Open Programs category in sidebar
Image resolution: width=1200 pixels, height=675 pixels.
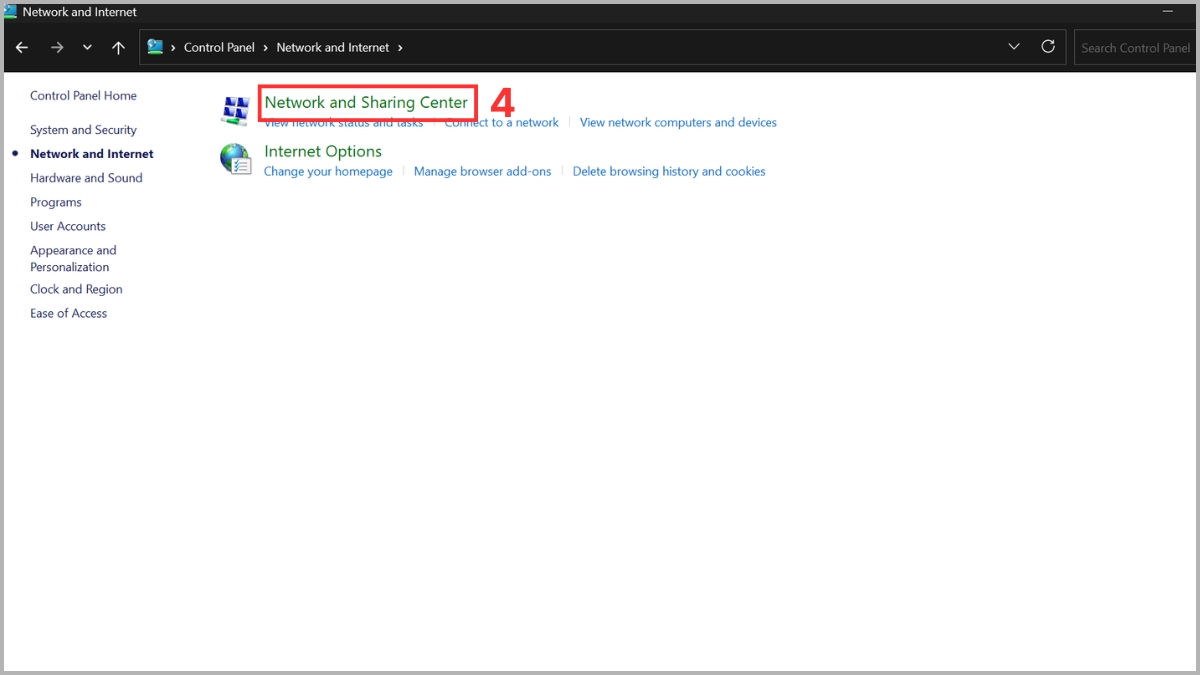click(56, 202)
